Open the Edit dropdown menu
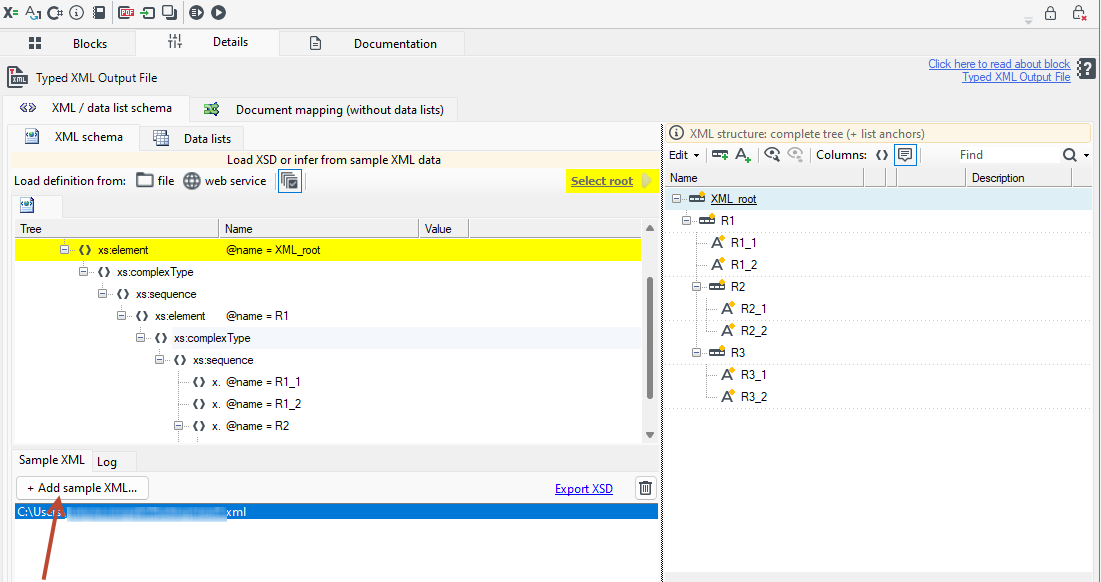 (684, 155)
